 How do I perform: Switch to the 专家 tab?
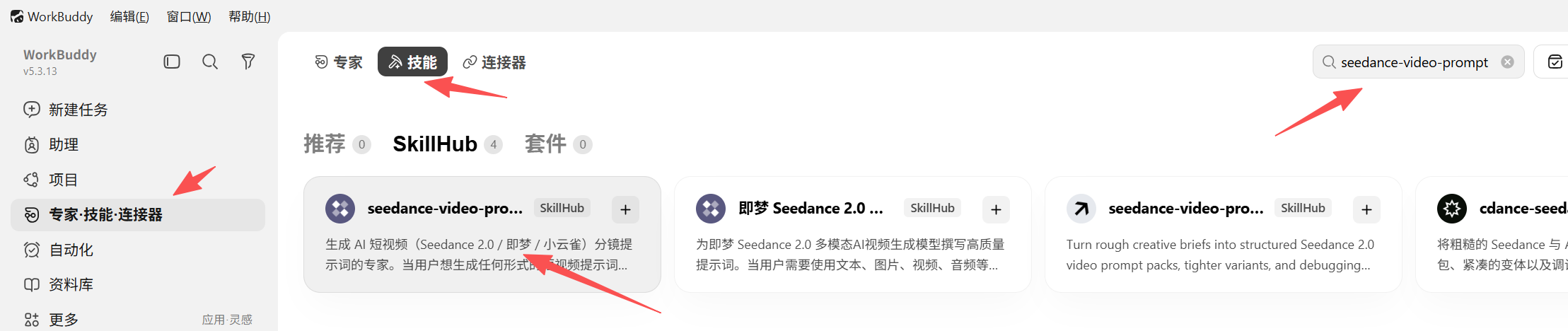point(339,62)
